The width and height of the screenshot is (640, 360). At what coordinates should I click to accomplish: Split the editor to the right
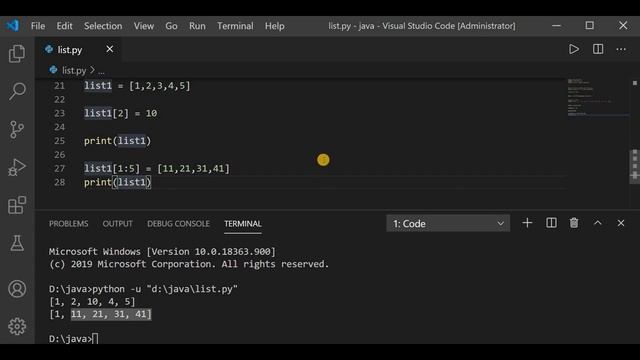(598, 49)
